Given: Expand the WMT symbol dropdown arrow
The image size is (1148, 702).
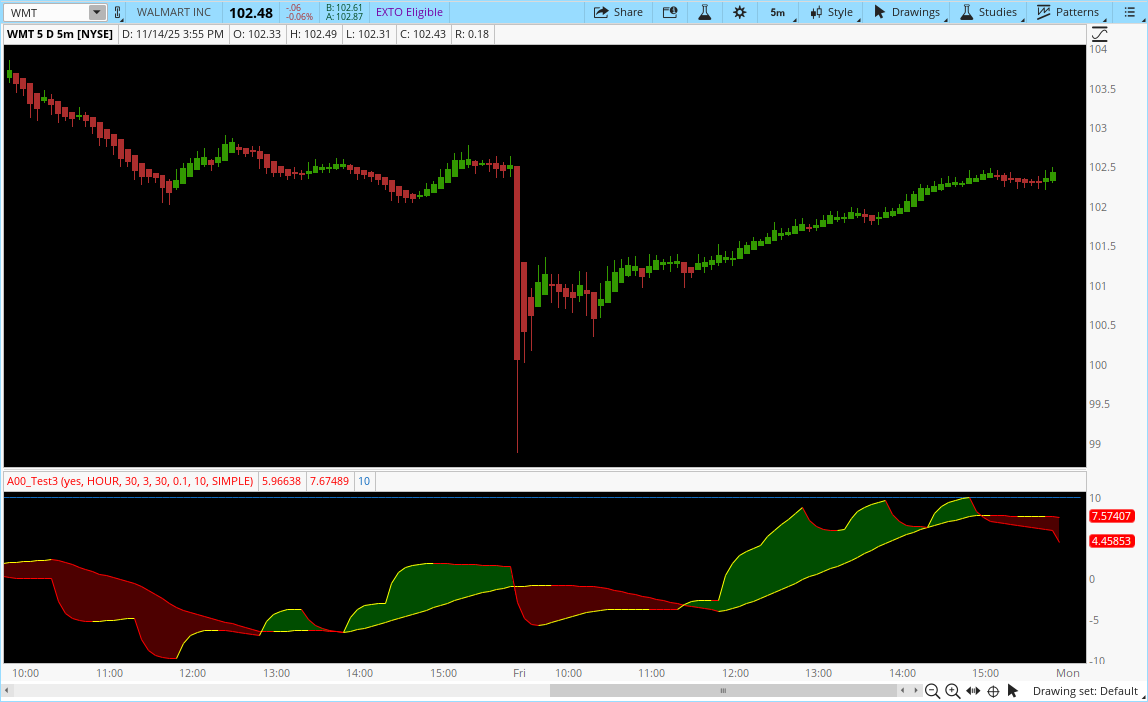Looking at the screenshot, I should pyautogui.click(x=96, y=12).
